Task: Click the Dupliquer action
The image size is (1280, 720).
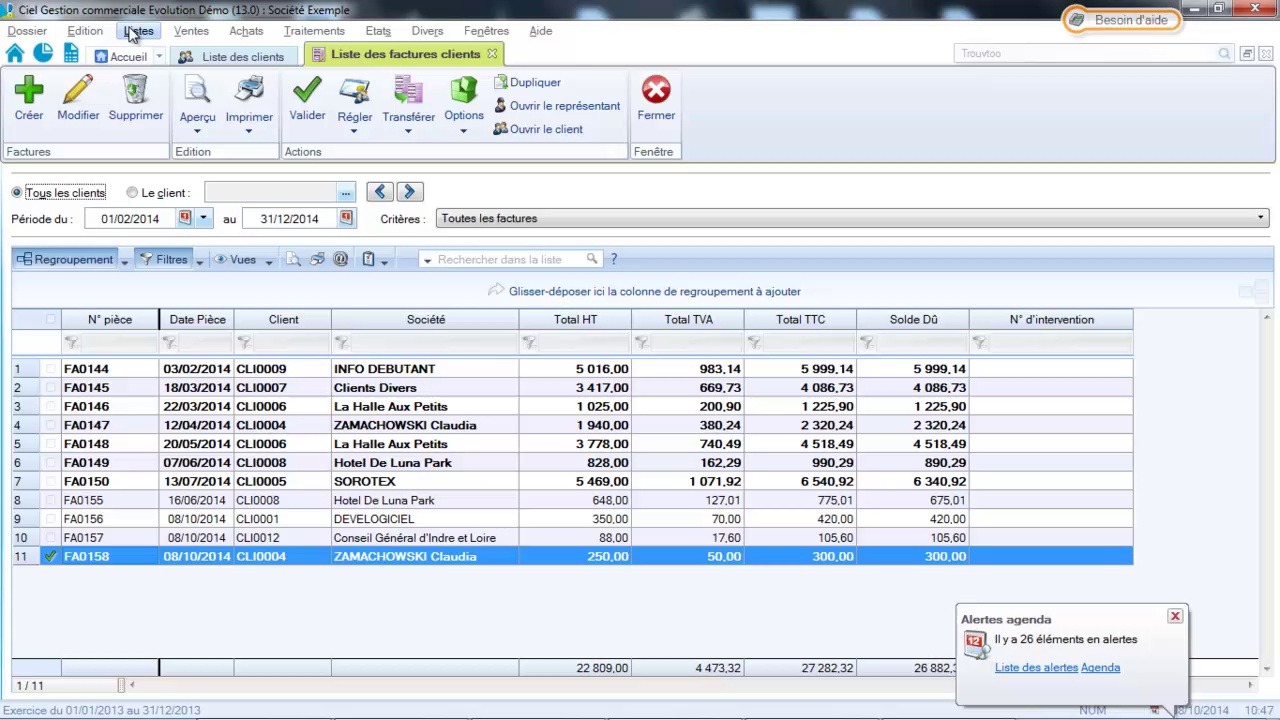Action: pos(534,83)
